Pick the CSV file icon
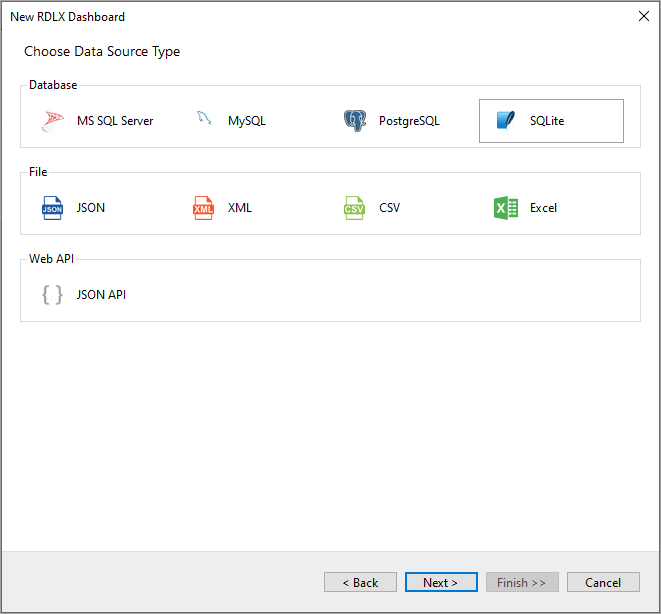The height and width of the screenshot is (614, 661). [x=354, y=208]
